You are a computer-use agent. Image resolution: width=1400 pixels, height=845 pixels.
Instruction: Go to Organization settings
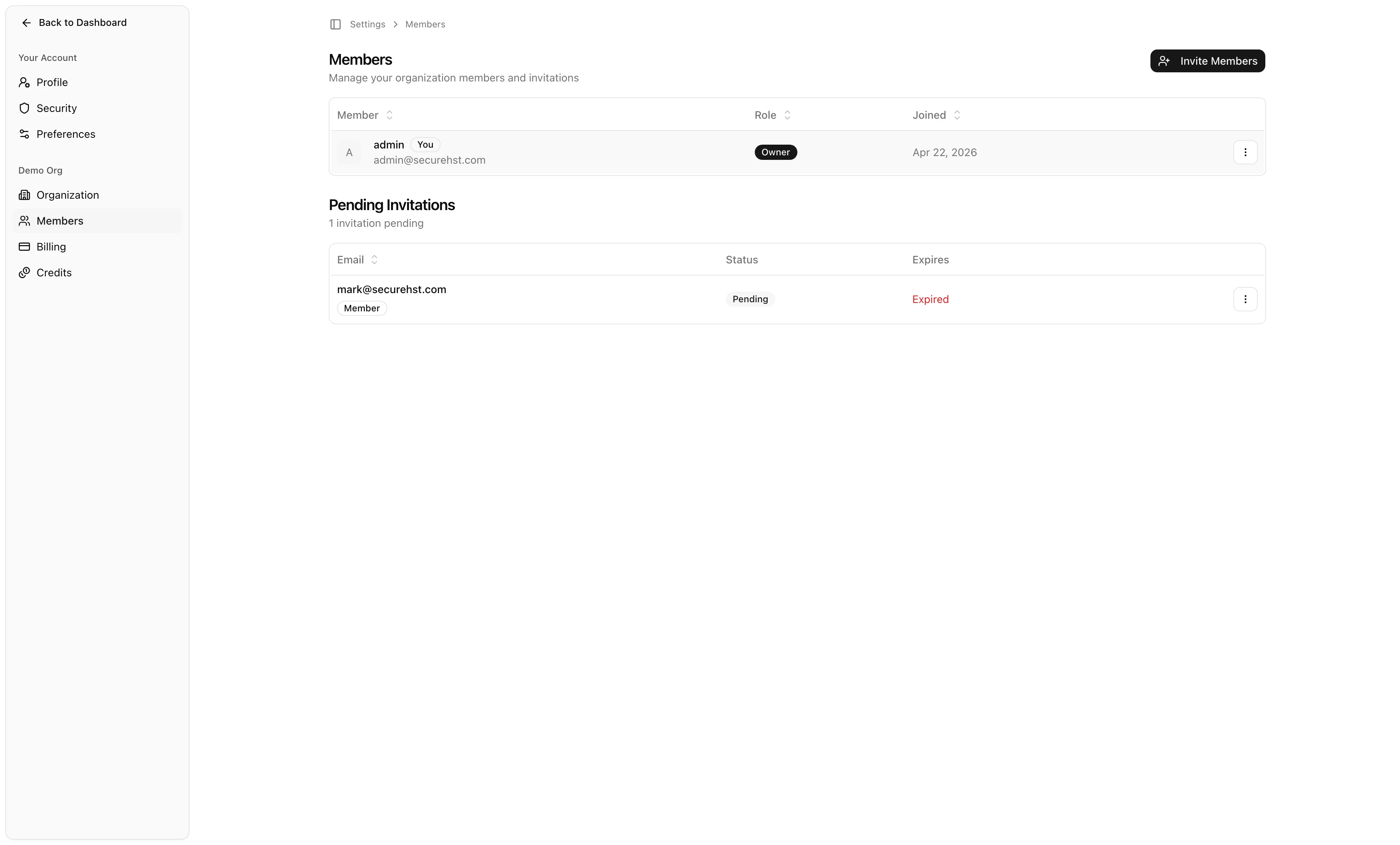pos(97,195)
